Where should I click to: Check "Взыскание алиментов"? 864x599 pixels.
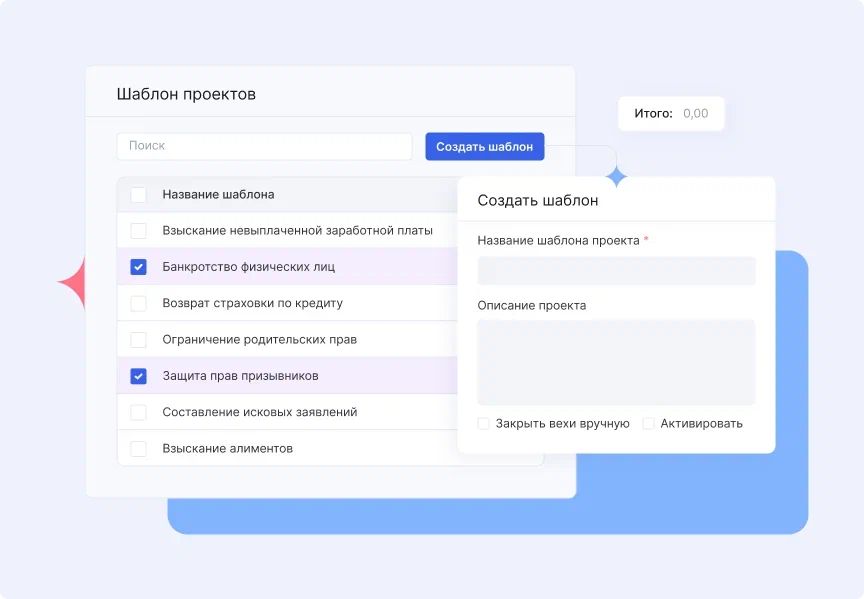click(x=138, y=448)
